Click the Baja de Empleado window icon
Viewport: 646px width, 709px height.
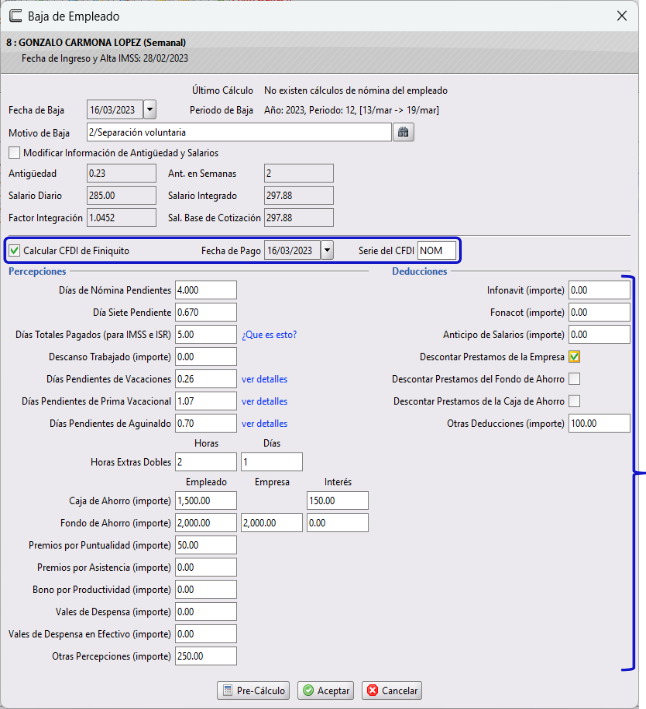15,16
